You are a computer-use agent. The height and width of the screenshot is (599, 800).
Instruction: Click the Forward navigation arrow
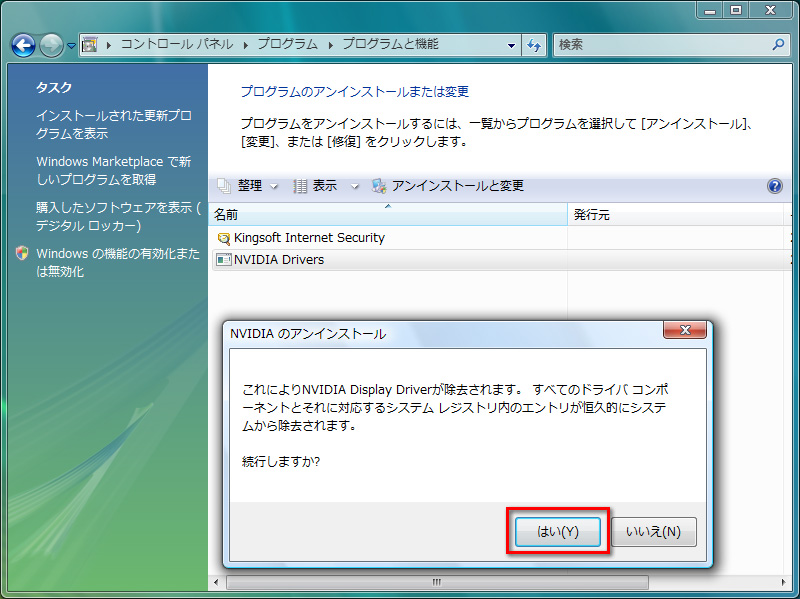51,45
